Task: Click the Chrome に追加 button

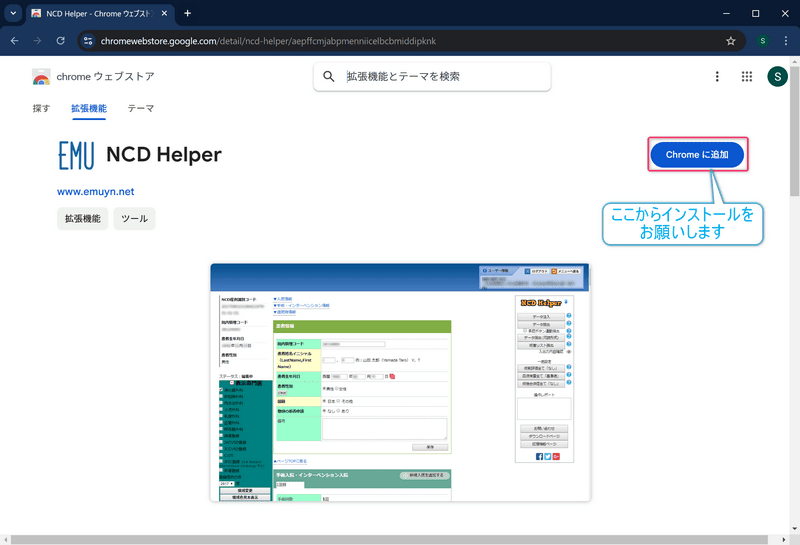Action: (697, 155)
